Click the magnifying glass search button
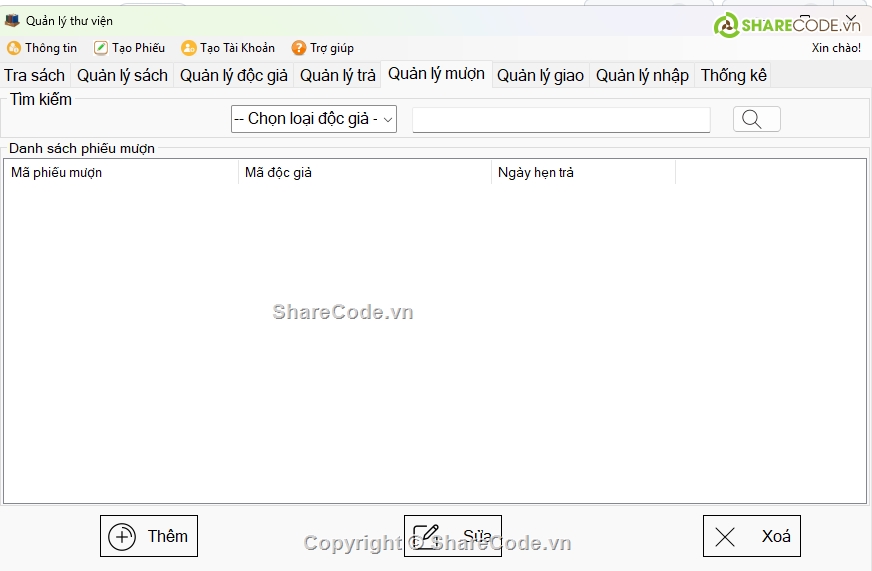The image size is (872, 571). 756,120
